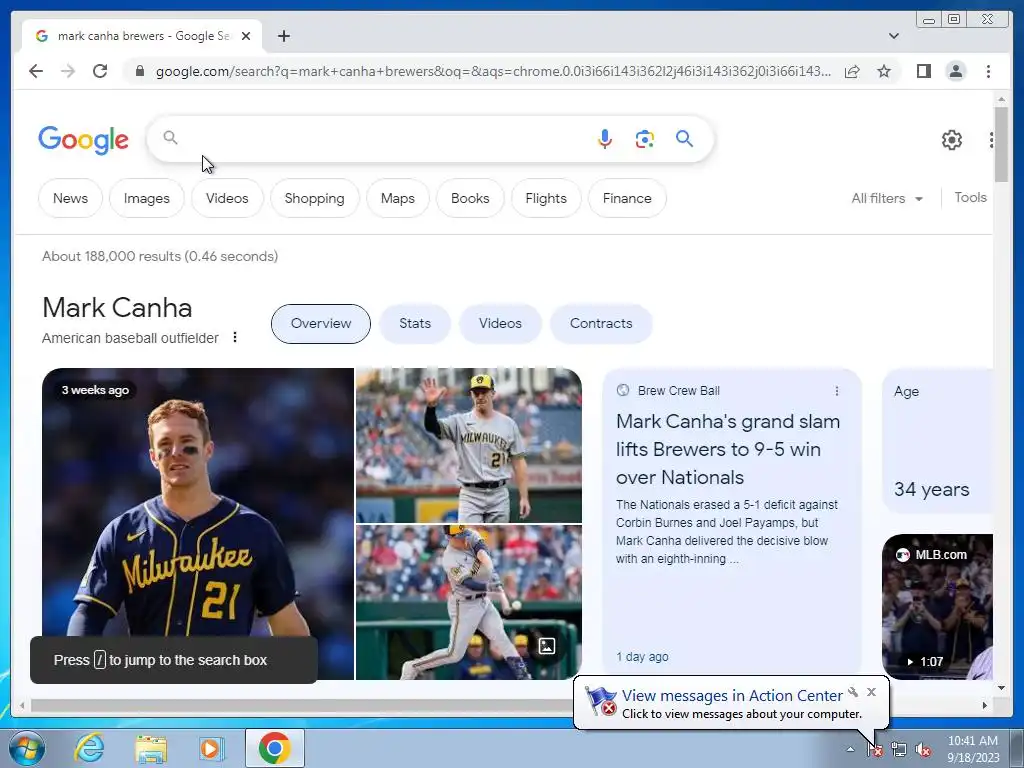Screen dimensions: 1024x768
Task: Click inside the Google search box
Action: click(385, 138)
